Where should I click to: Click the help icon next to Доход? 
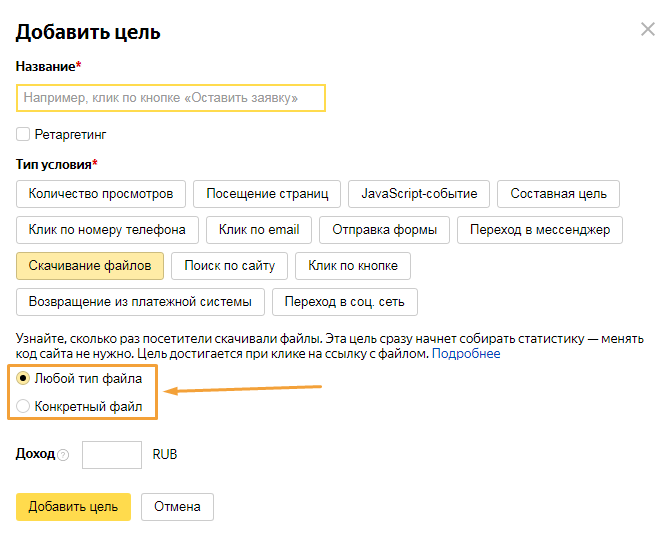[x=63, y=455]
